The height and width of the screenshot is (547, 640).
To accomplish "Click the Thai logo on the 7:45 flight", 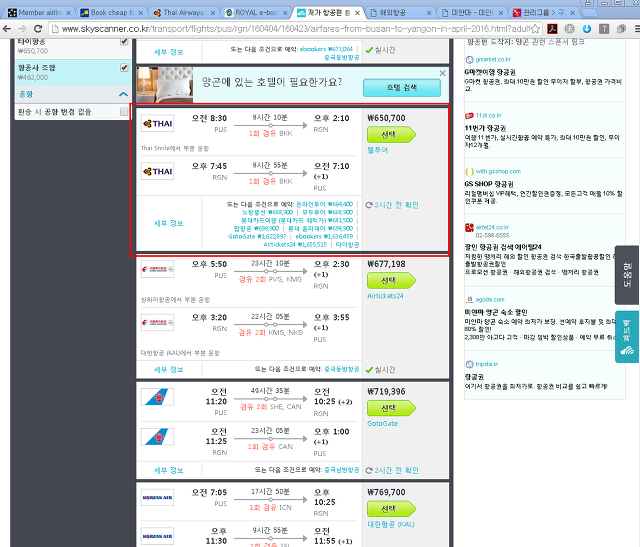I will click(x=157, y=171).
